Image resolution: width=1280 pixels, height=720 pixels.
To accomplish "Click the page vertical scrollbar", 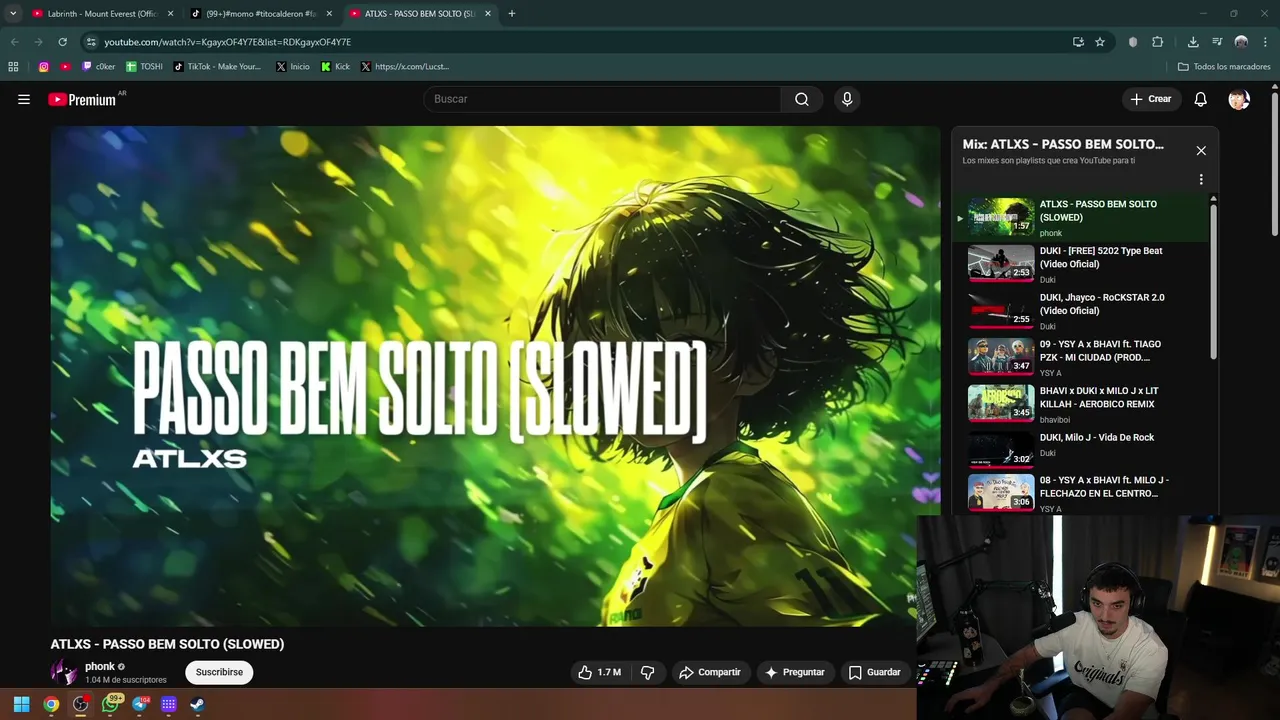I will click(1275, 165).
